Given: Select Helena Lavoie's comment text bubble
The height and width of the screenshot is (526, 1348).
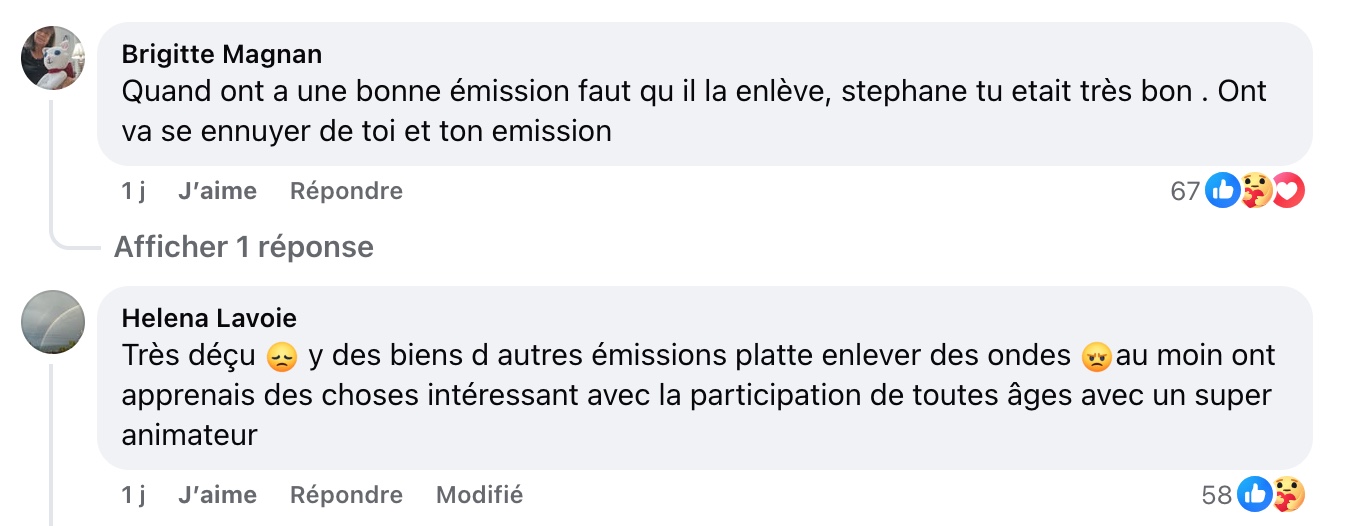Looking at the screenshot, I should click(704, 378).
